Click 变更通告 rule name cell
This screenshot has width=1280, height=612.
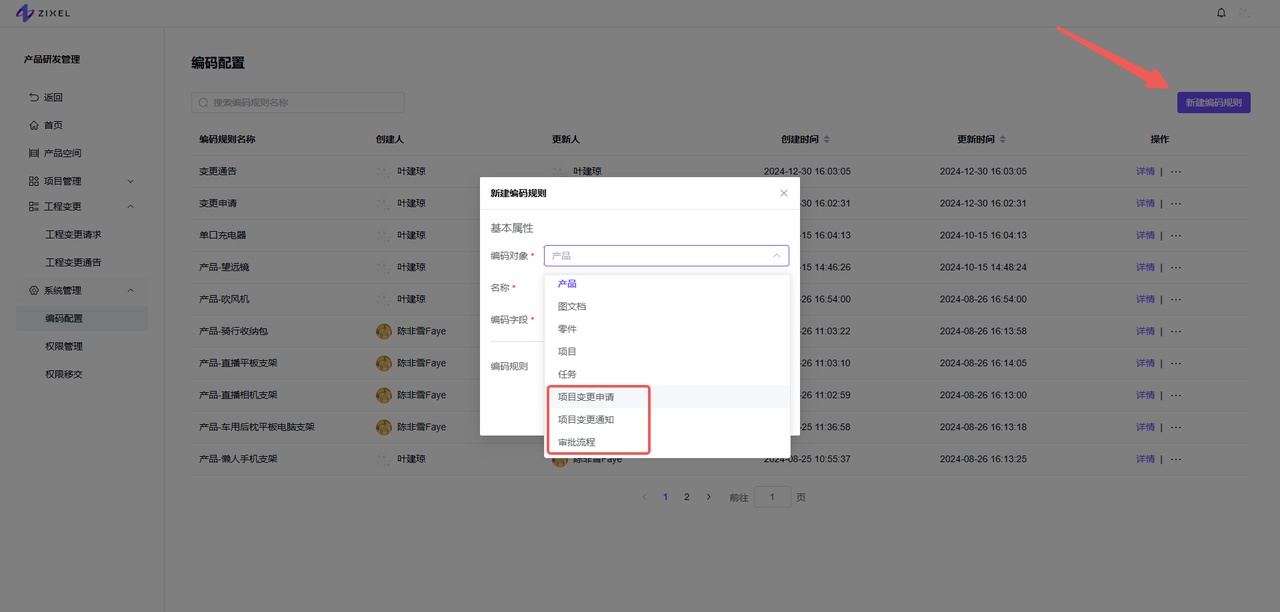(218, 171)
